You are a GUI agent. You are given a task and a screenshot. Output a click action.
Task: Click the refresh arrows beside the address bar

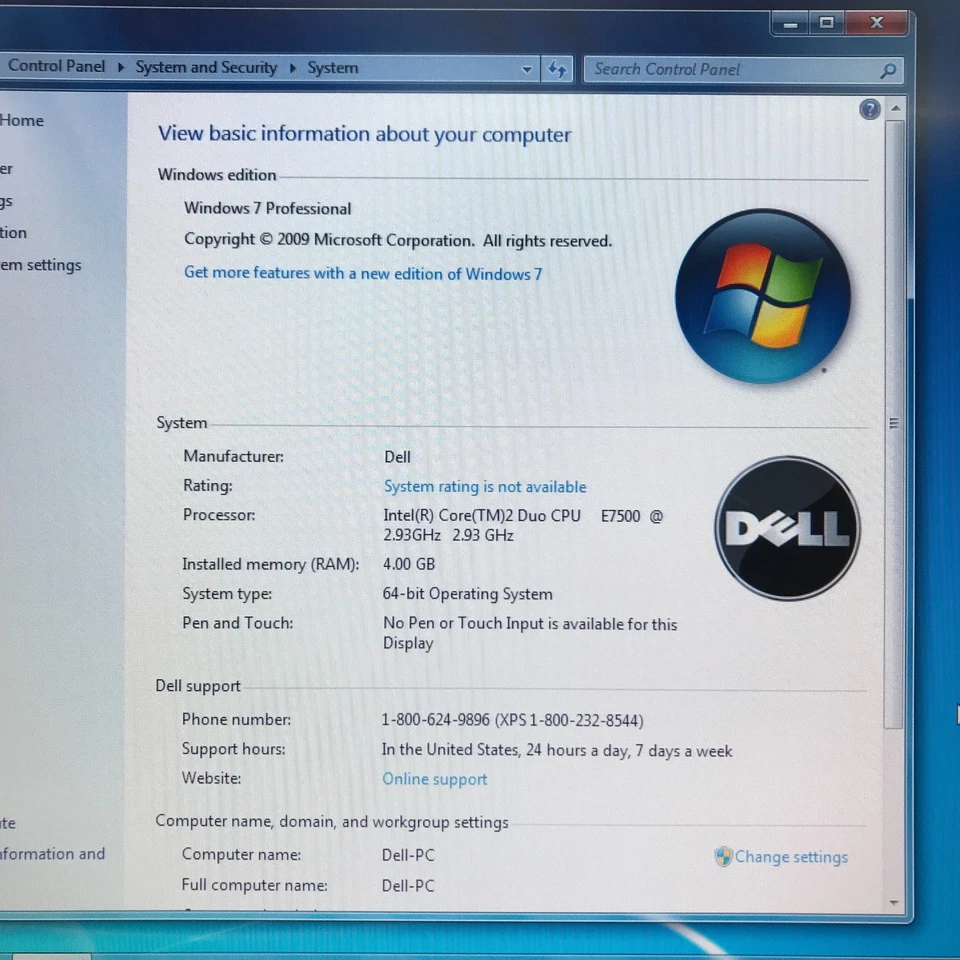[557, 69]
